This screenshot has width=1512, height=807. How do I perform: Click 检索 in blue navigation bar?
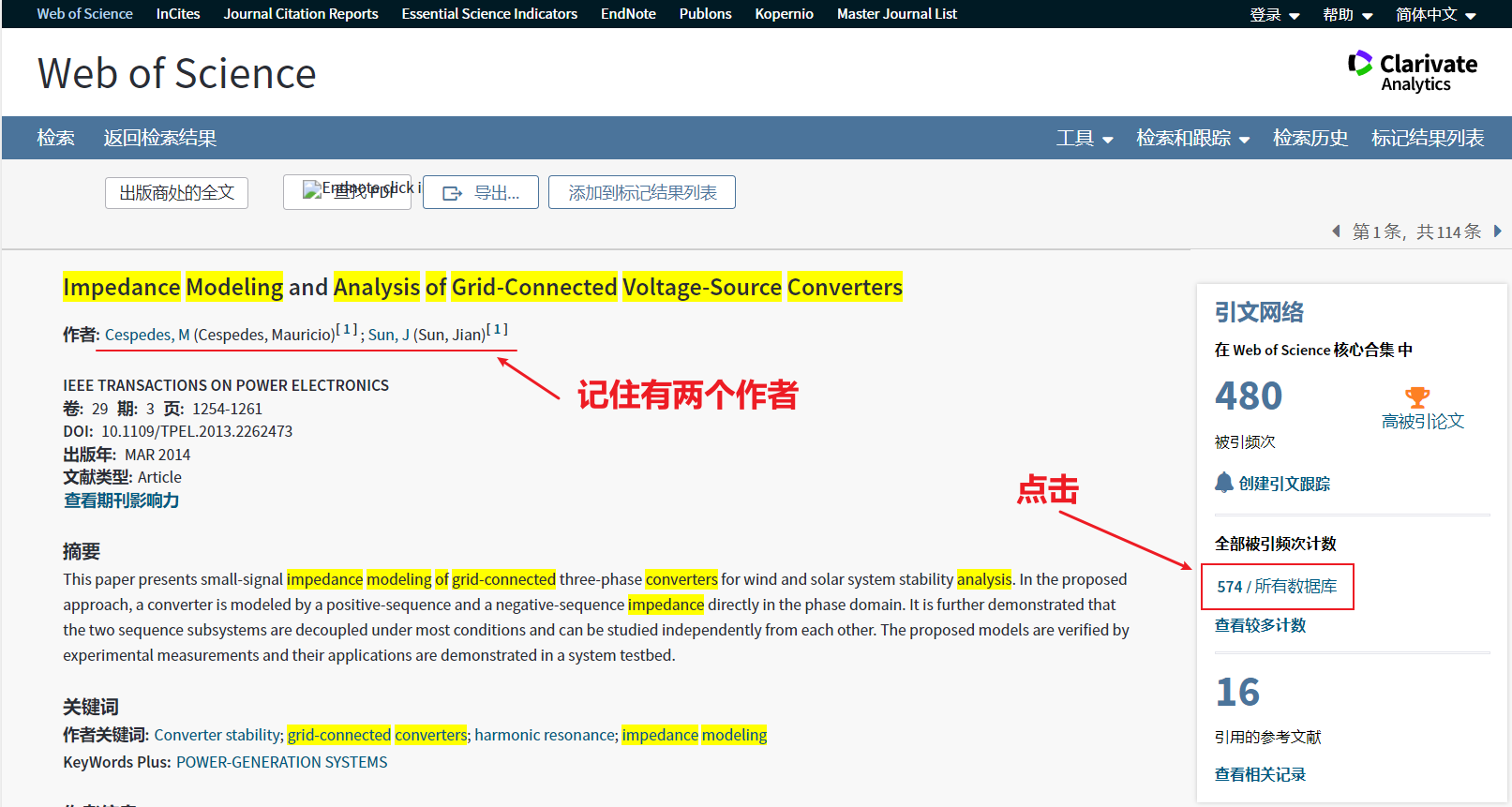55,138
